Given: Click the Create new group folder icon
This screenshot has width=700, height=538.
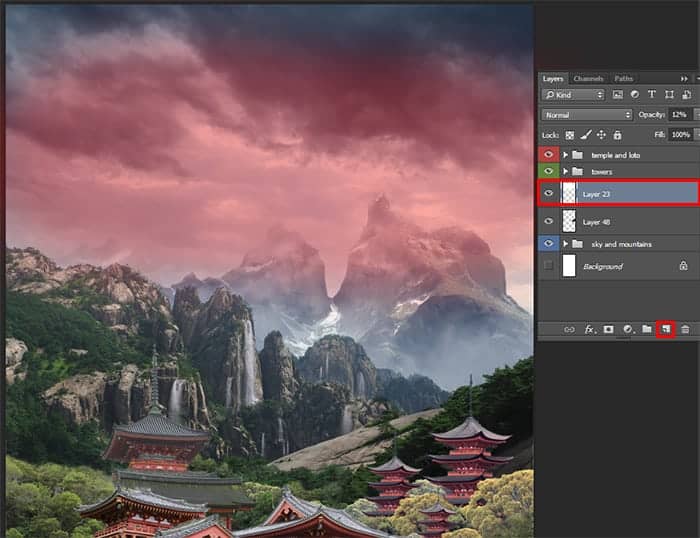Looking at the screenshot, I should pos(646,329).
